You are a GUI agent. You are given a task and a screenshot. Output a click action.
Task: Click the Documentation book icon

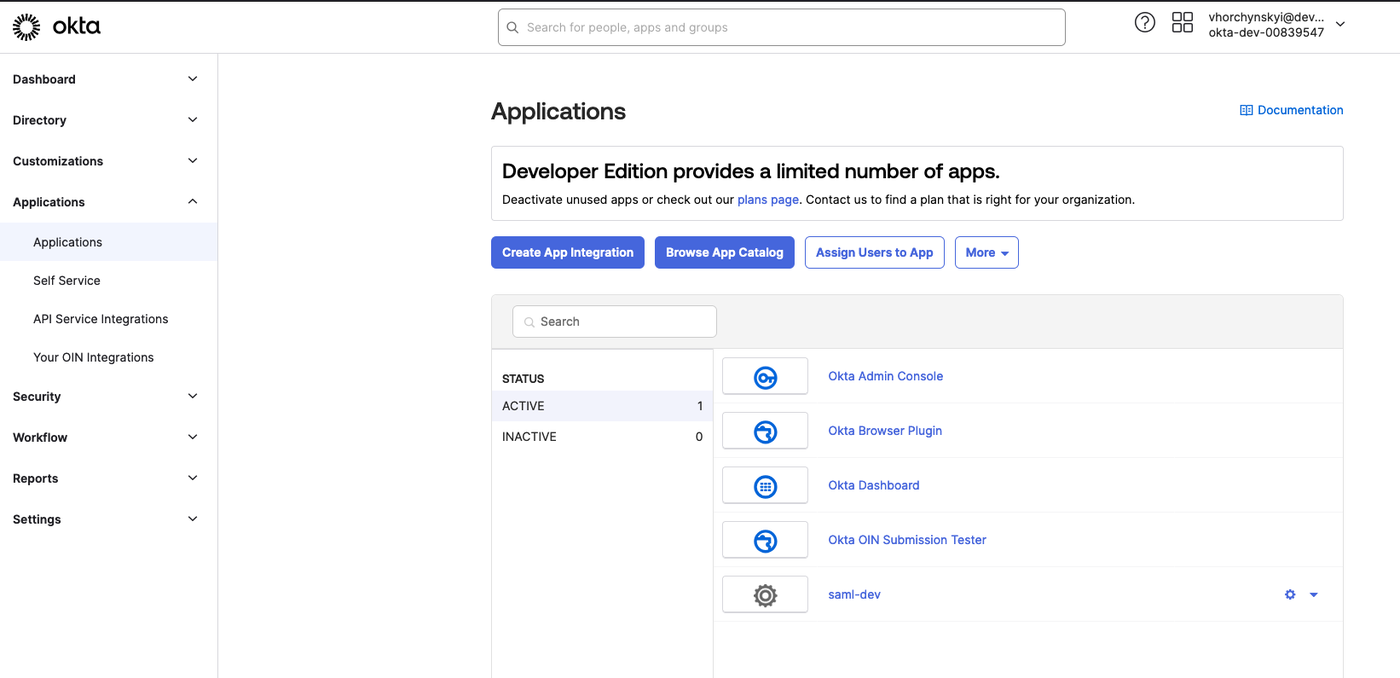coord(1246,110)
